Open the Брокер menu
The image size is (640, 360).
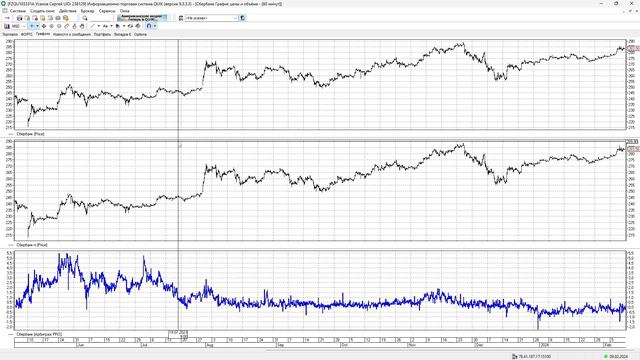[87, 11]
